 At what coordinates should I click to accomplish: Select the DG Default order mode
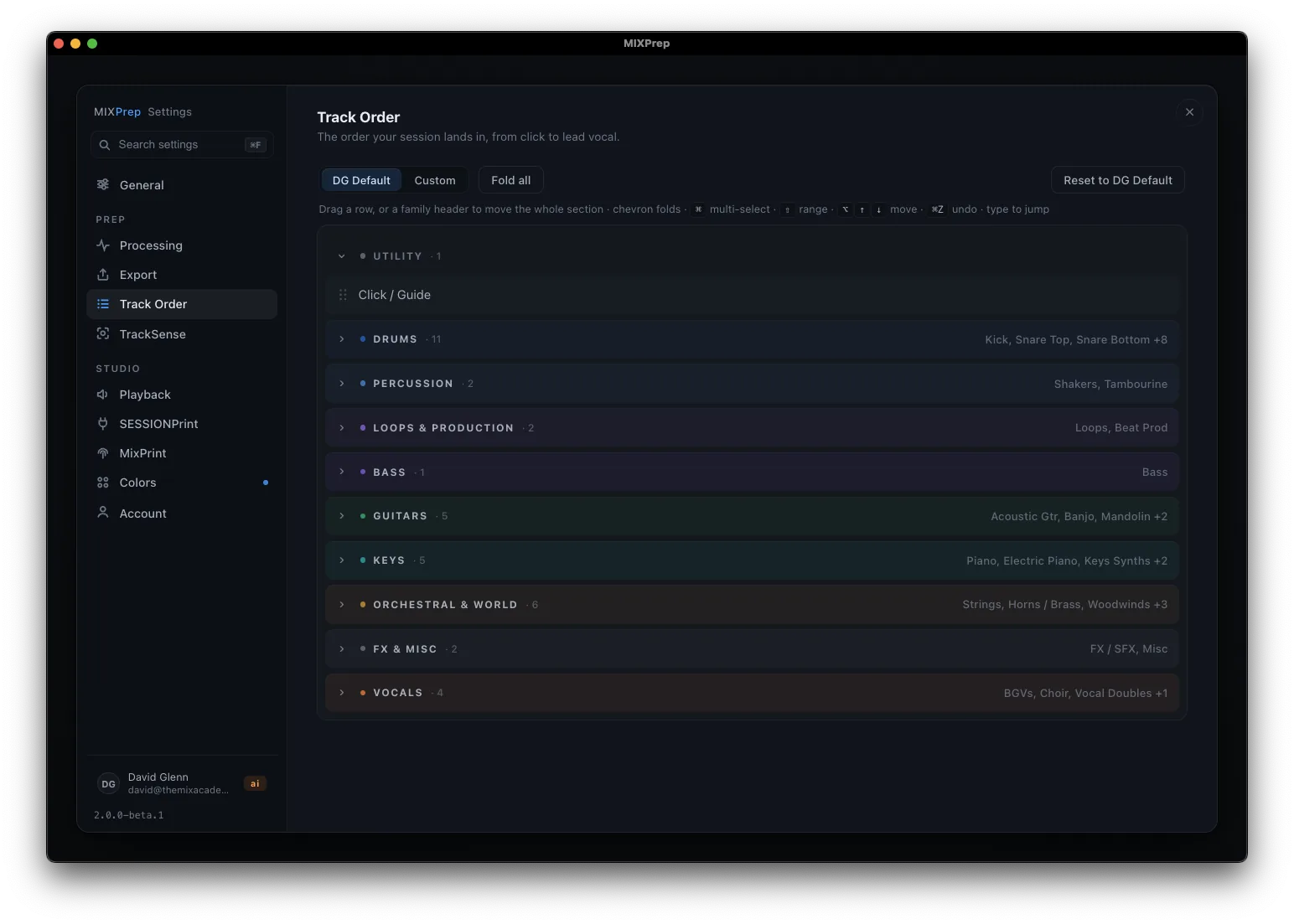point(361,180)
